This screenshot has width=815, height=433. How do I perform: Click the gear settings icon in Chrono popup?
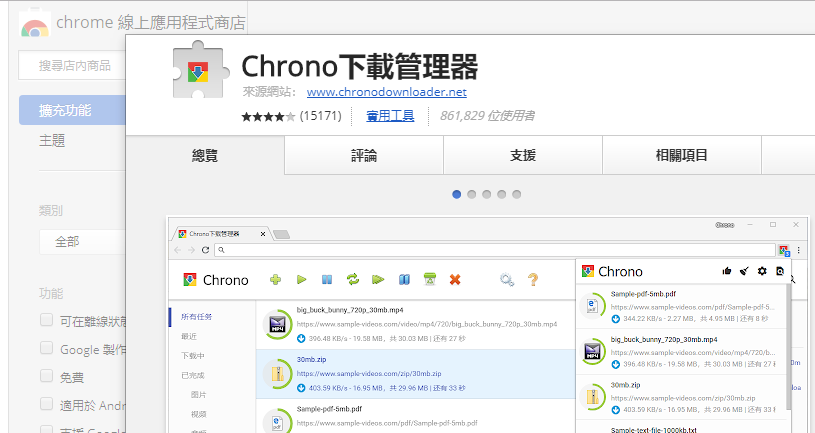762,271
